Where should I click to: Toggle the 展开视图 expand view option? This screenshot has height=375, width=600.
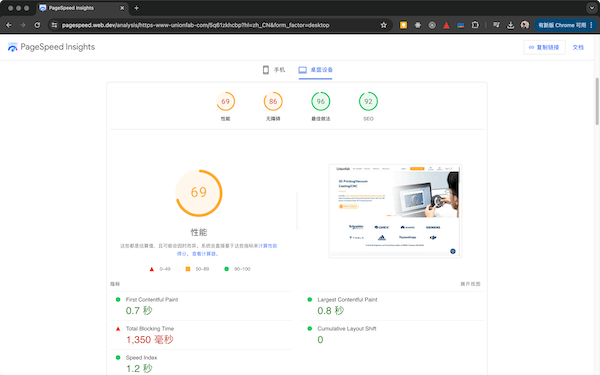(470, 284)
